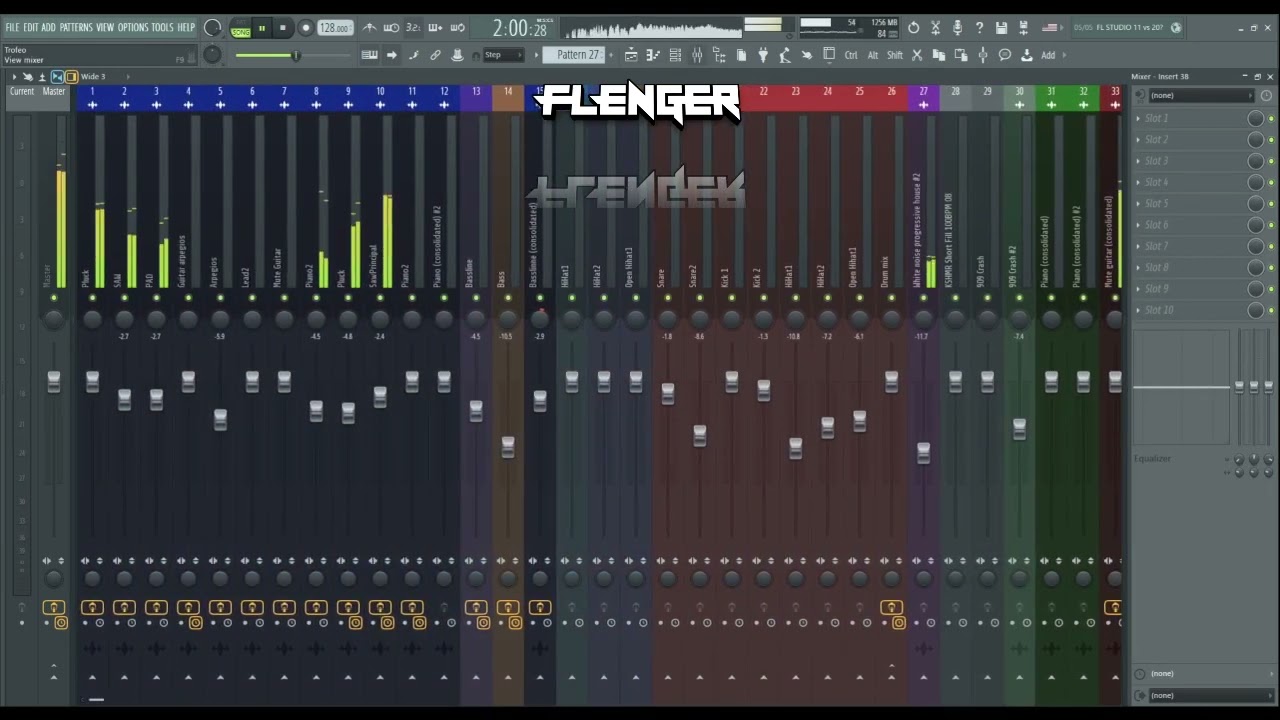Mute mixer track 13 Bassline
Image resolution: width=1280 pixels, height=720 pixels.
[x=476, y=298]
